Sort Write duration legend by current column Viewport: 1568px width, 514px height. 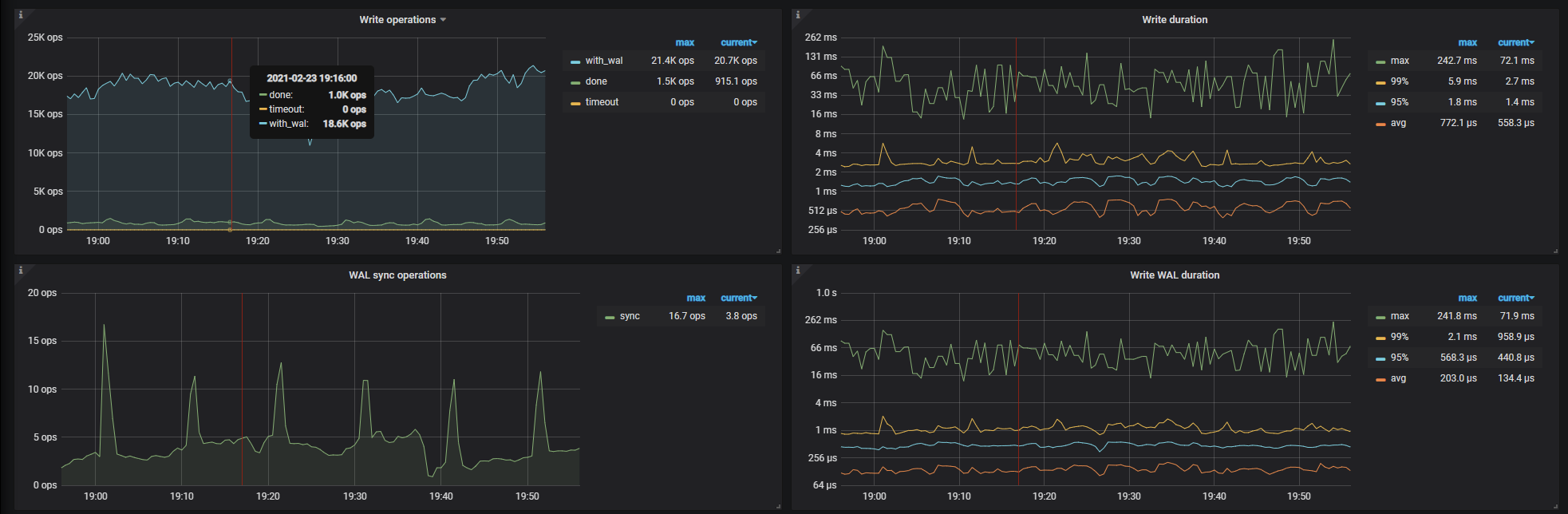1515,42
